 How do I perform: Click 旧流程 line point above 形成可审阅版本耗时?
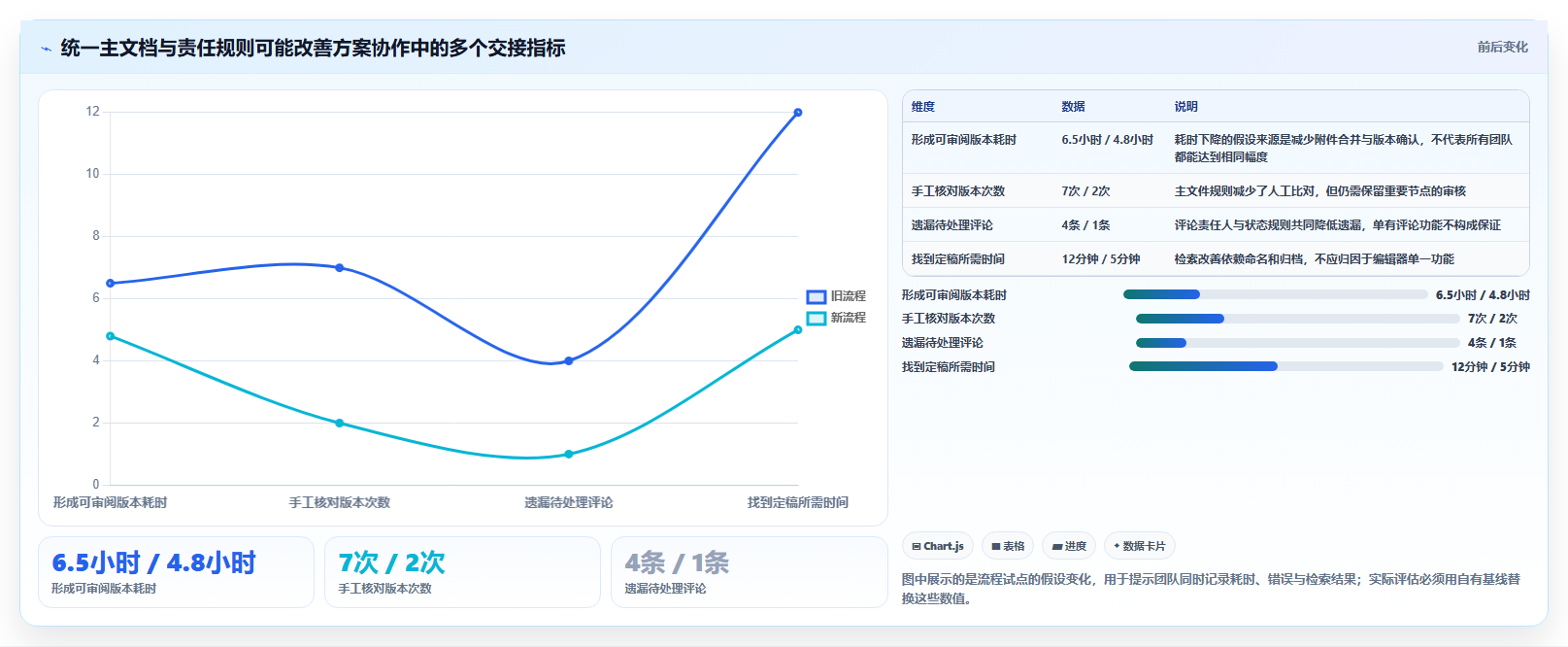tap(111, 284)
